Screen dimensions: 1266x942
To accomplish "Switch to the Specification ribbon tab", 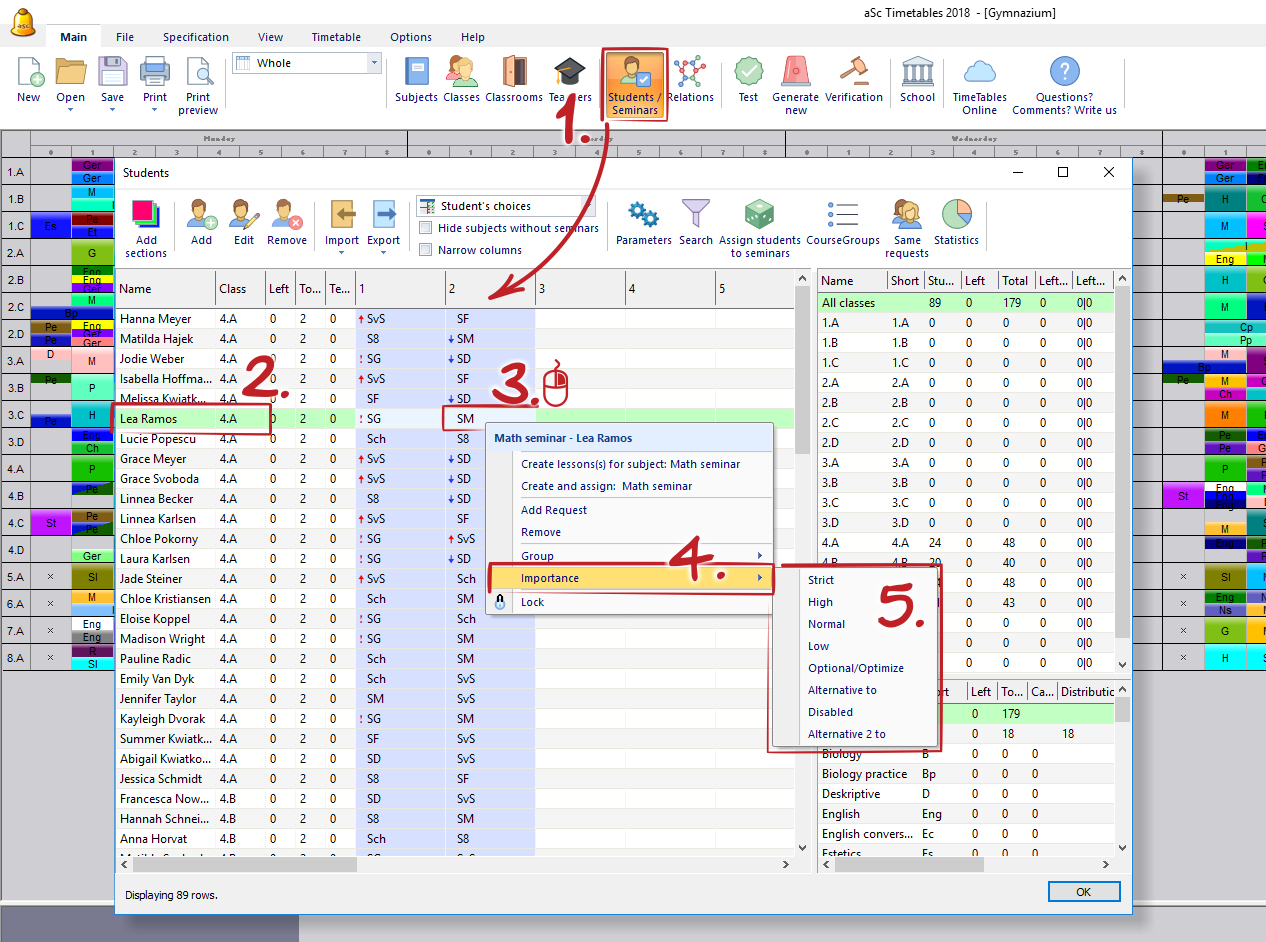I will point(196,37).
